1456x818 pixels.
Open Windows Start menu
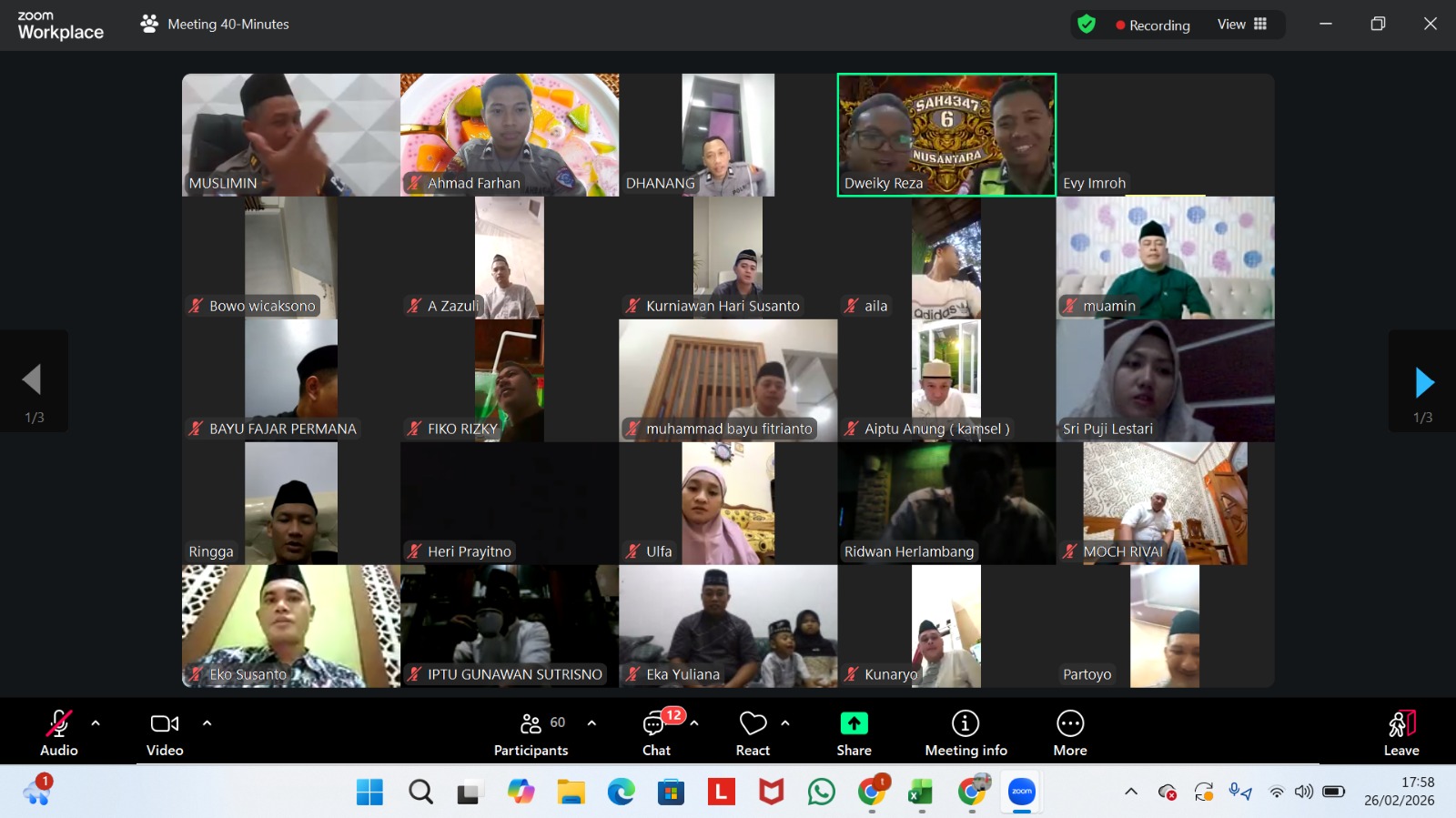(369, 793)
